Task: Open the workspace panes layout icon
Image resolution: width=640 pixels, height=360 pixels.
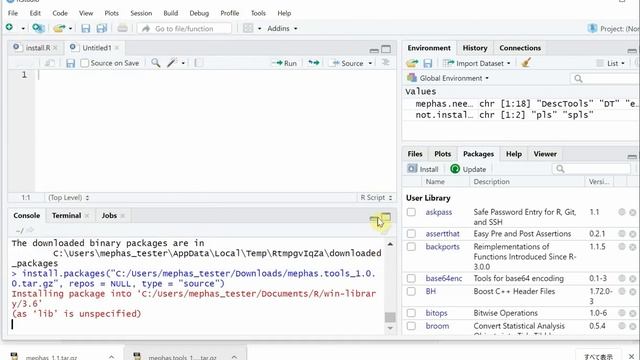Action: click(248, 28)
